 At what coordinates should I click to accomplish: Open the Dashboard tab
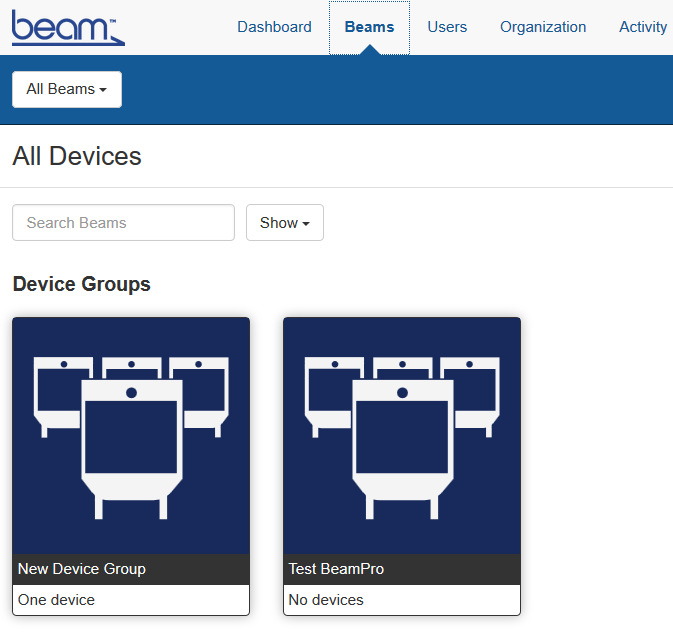click(274, 27)
